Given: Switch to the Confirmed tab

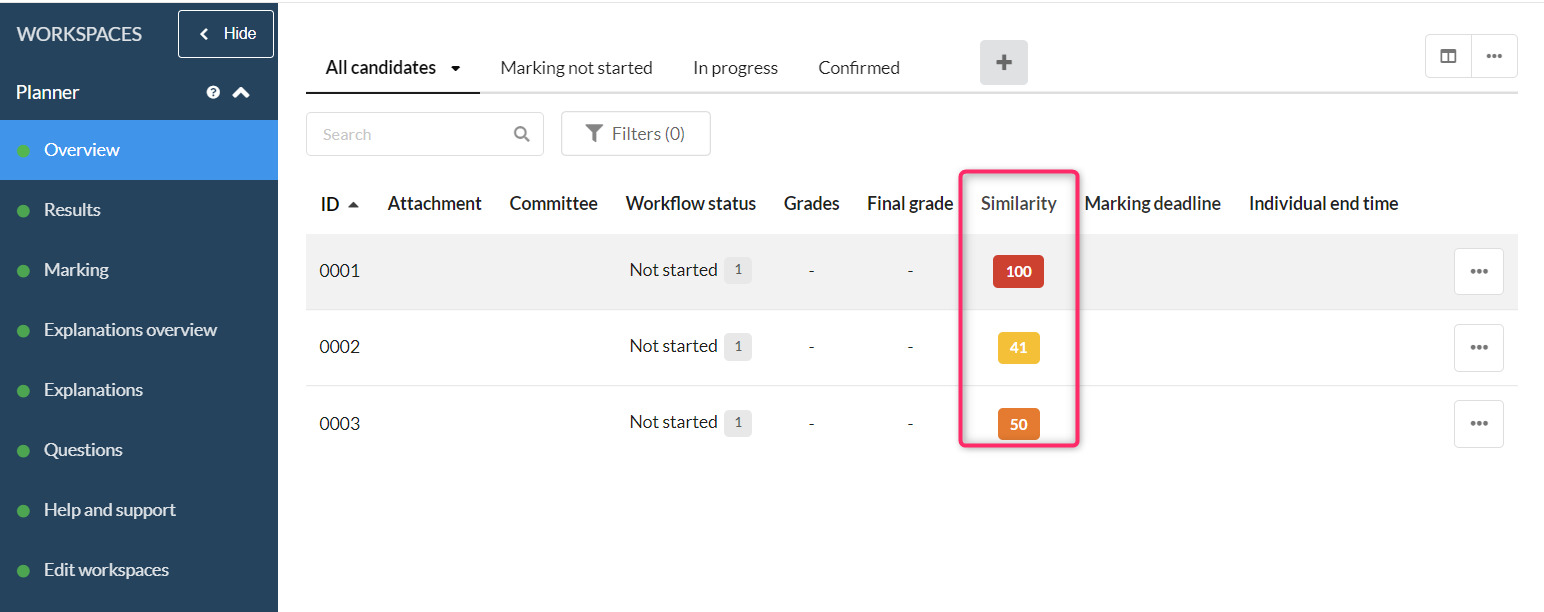Looking at the screenshot, I should [858, 67].
